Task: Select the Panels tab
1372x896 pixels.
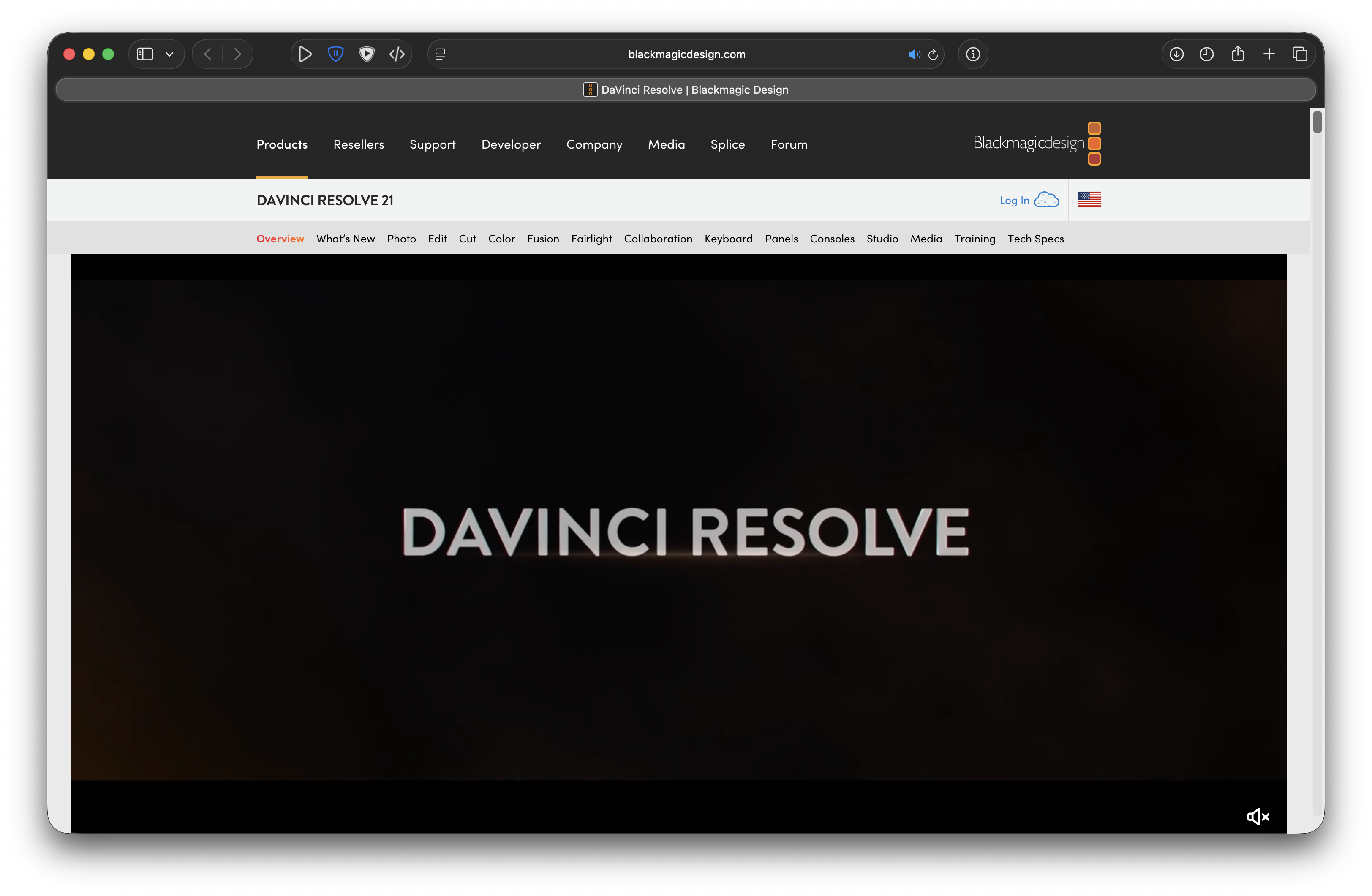Action: (x=781, y=239)
